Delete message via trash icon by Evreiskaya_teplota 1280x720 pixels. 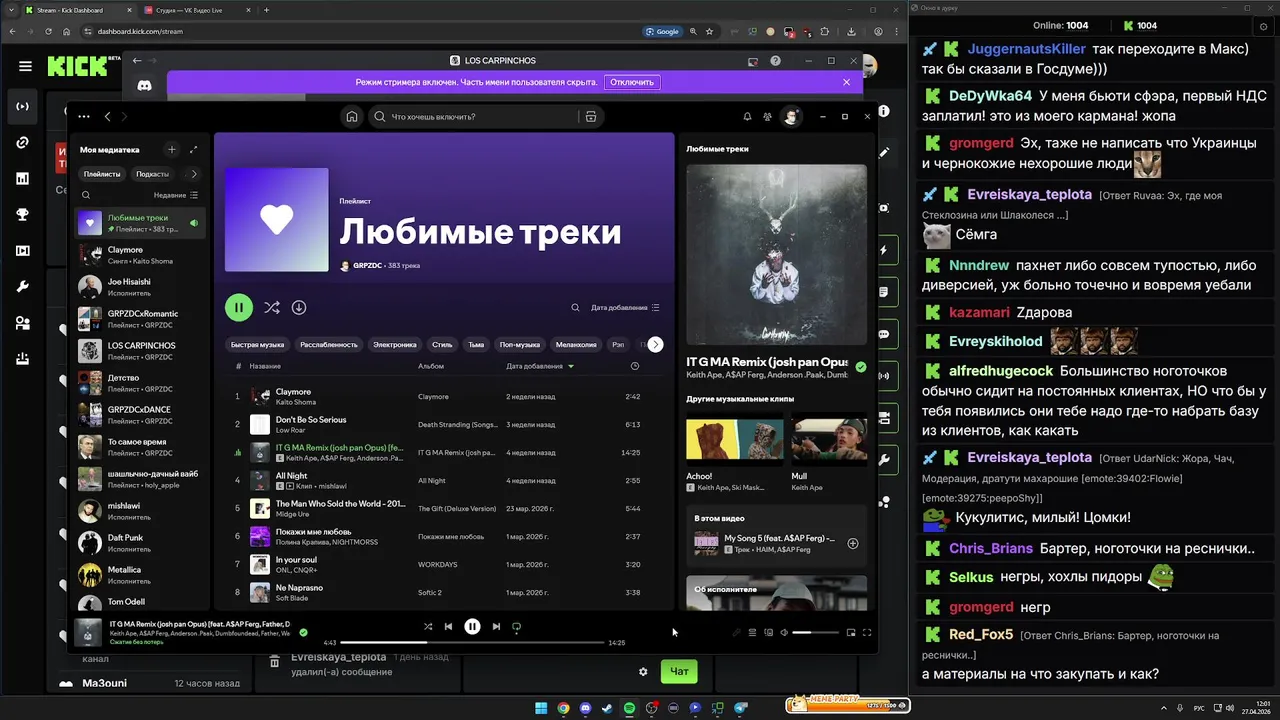274,662
